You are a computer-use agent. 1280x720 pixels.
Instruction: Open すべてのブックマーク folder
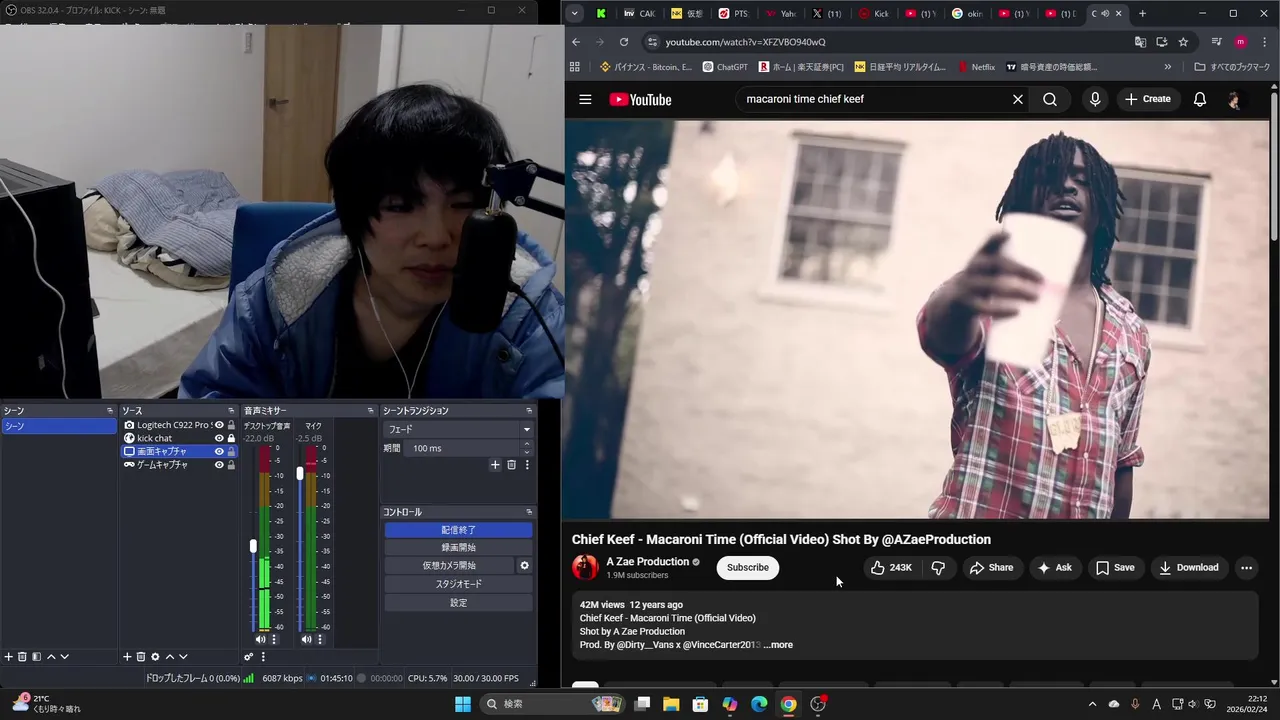(x=1232, y=67)
